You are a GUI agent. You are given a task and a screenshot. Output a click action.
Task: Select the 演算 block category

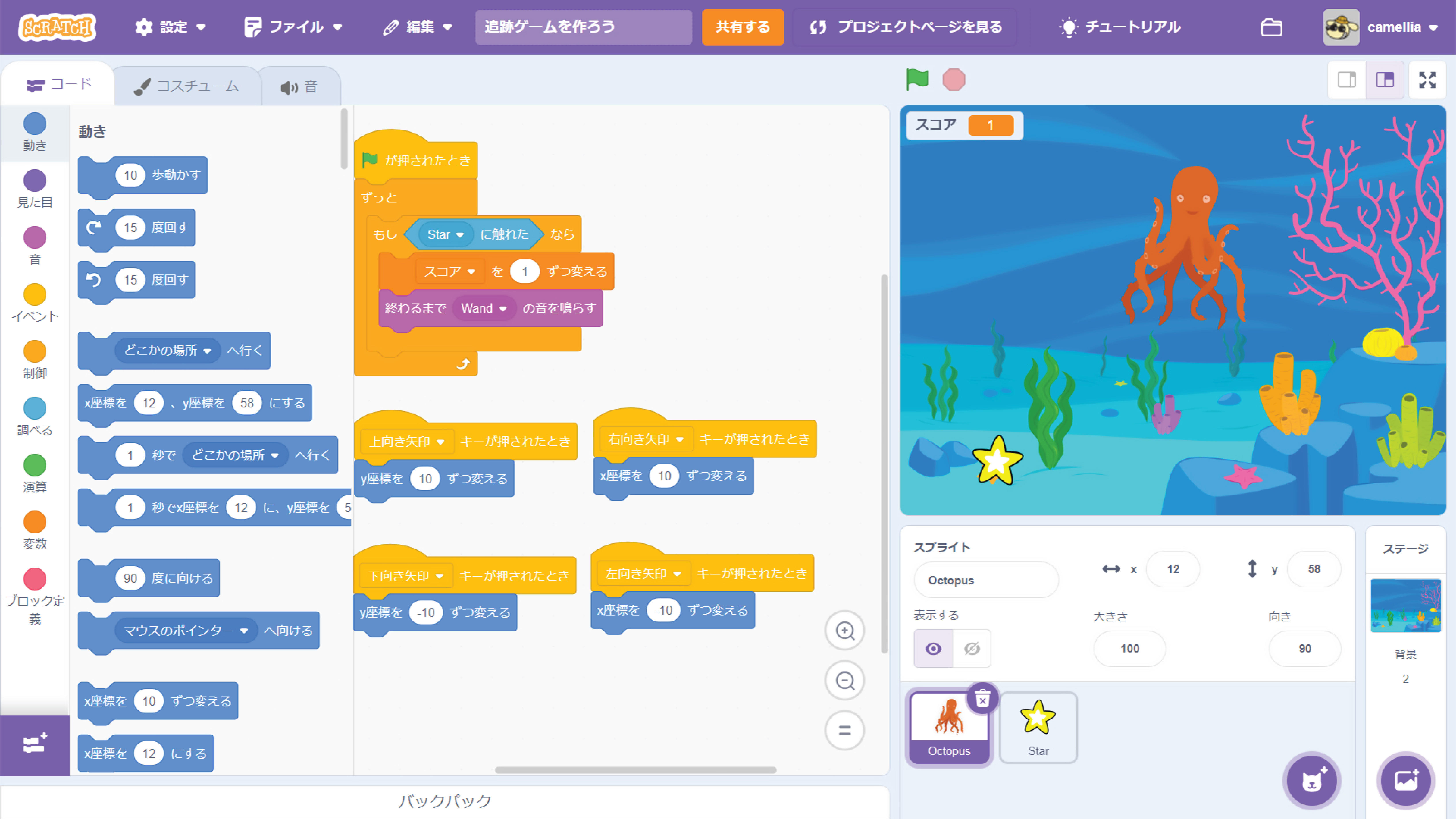tap(34, 474)
